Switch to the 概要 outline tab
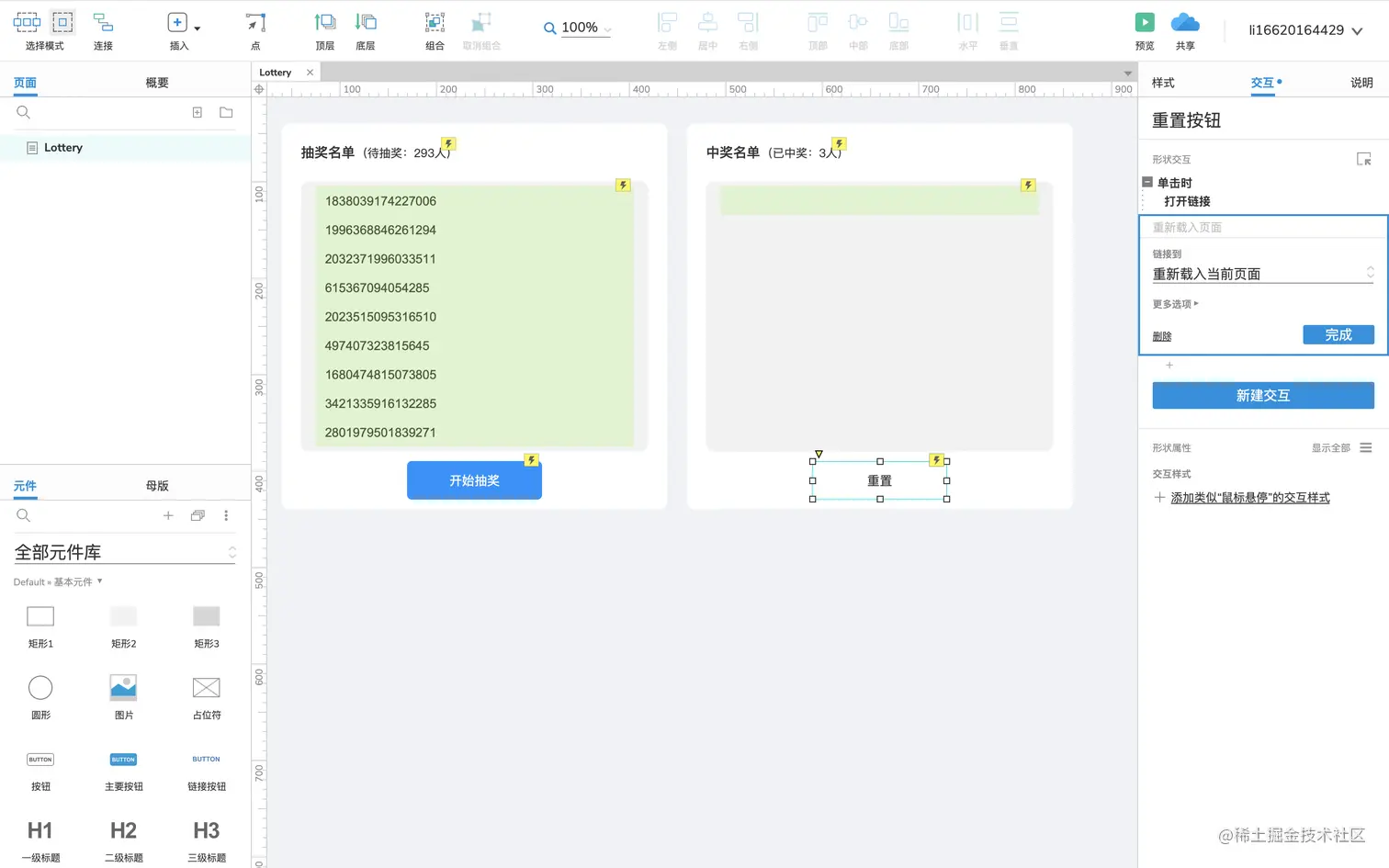This screenshot has height=868, width=1389. (157, 83)
